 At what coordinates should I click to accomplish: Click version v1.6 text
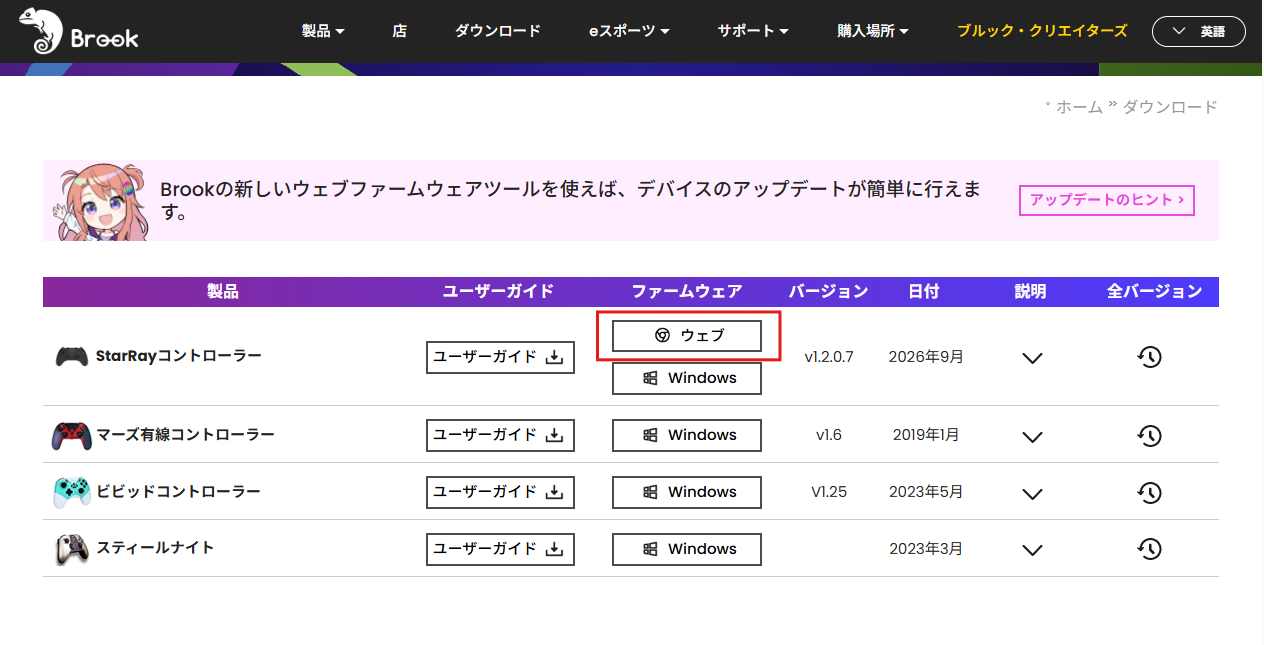click(829, 435)
